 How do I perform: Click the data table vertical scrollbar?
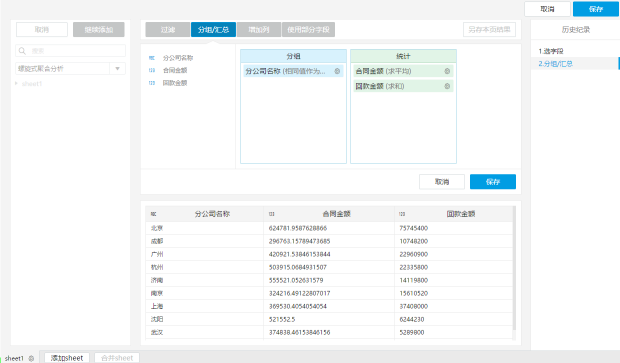coord(514,269)
